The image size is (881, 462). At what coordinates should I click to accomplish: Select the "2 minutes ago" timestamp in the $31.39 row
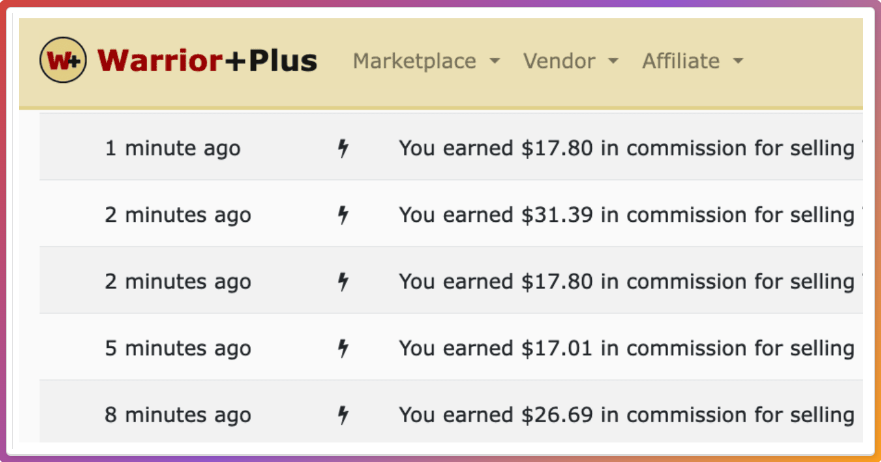[x=177, y=215]
